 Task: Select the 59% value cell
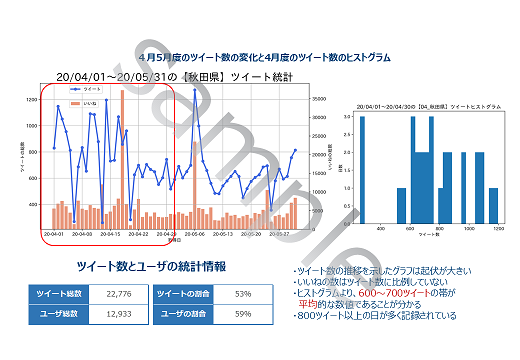click(243, 314)
